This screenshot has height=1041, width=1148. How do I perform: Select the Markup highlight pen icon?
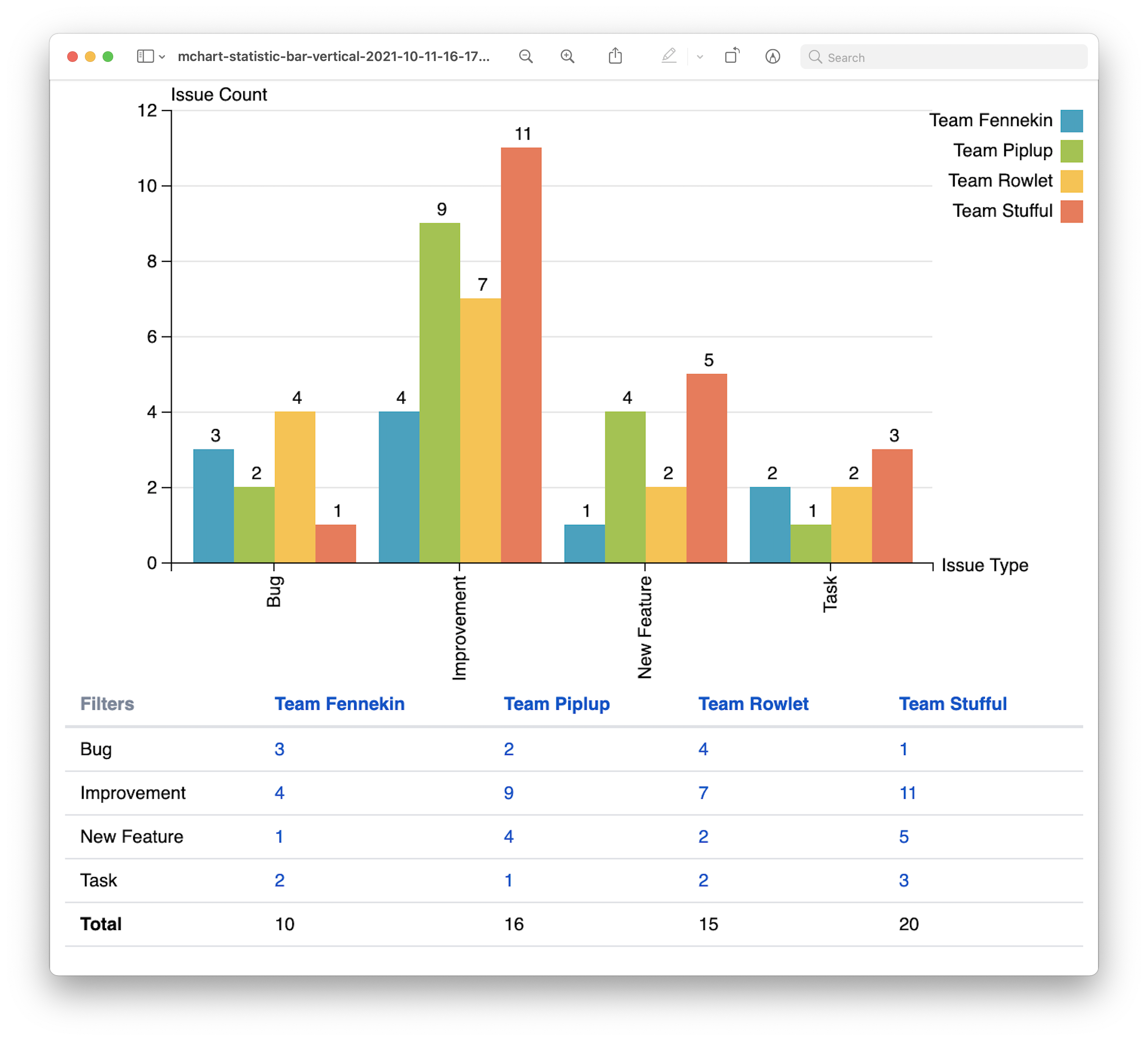point(669,56)
